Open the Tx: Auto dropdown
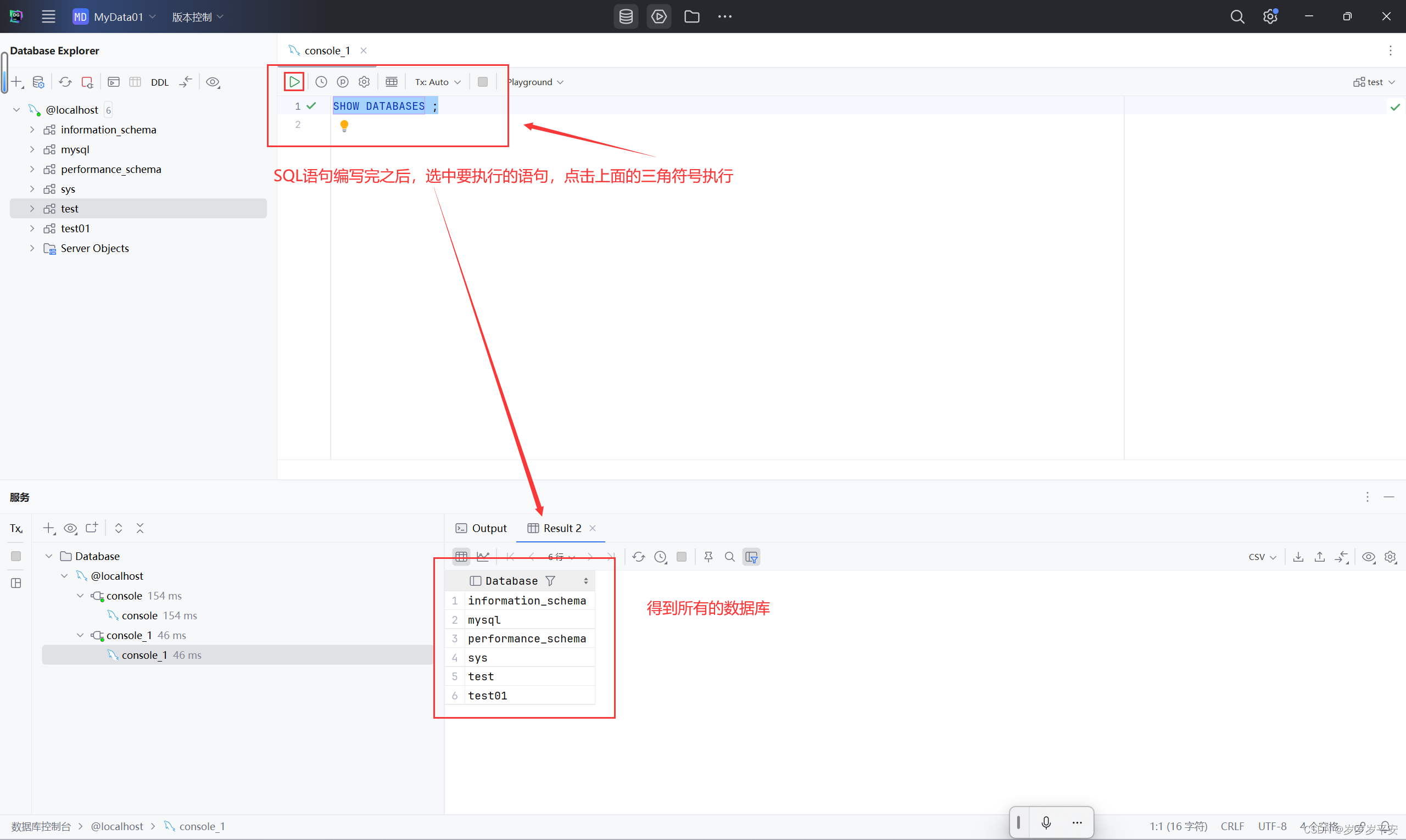 click(437, 81)
